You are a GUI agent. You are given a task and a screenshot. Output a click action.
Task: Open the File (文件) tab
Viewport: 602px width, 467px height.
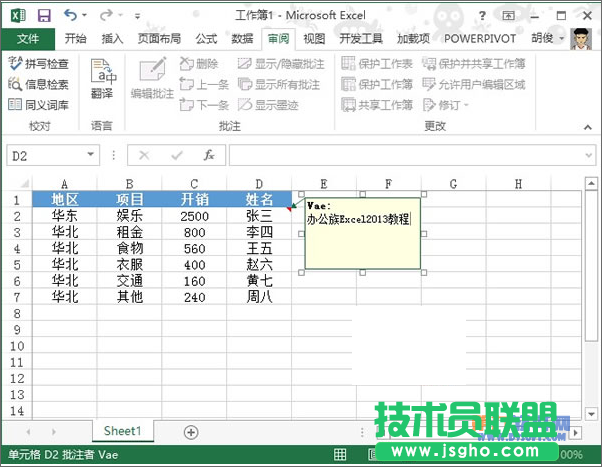click(x=28, y=39)
